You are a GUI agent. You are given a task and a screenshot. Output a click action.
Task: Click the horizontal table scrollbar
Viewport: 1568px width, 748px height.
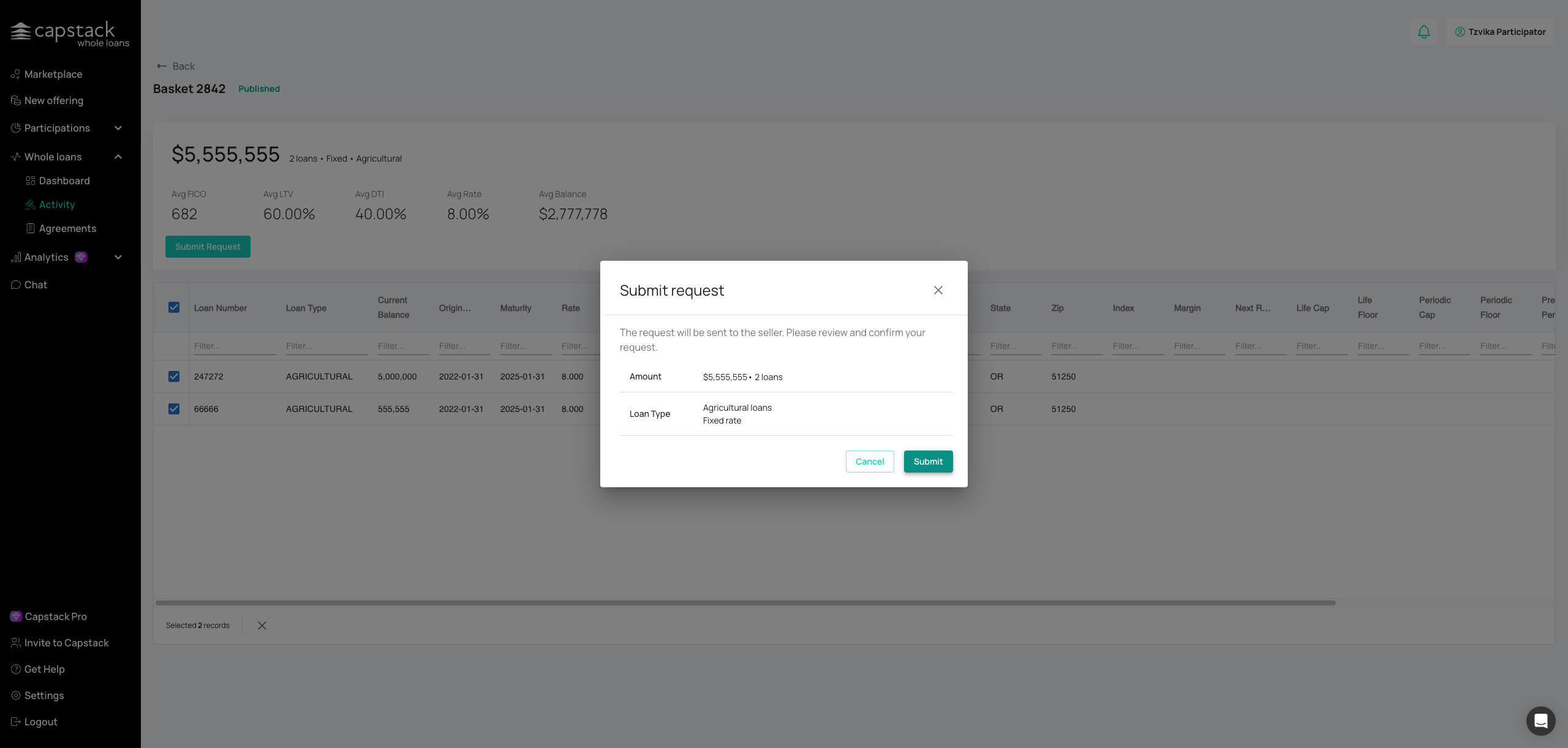pos(745,603)
